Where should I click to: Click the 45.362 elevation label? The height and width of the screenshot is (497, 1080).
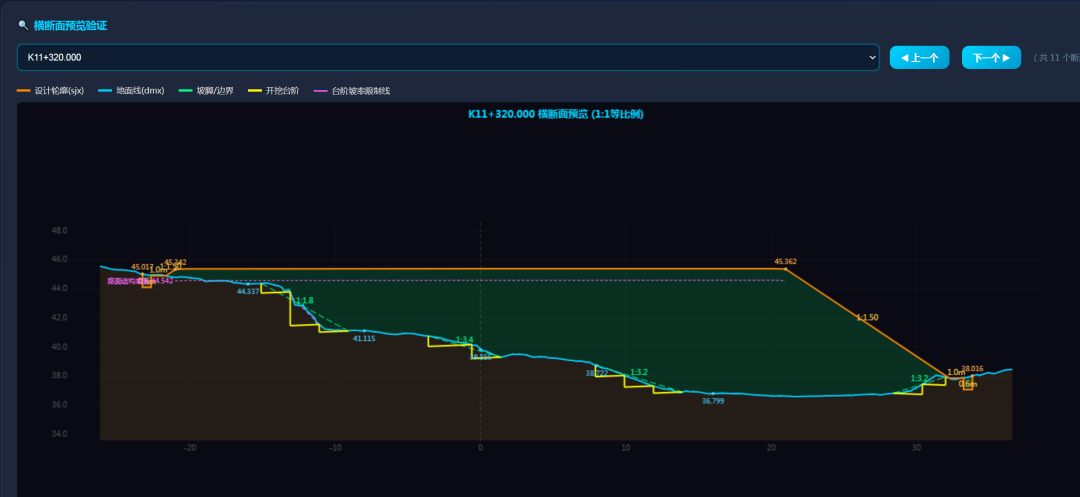click(x=785, y=262)
